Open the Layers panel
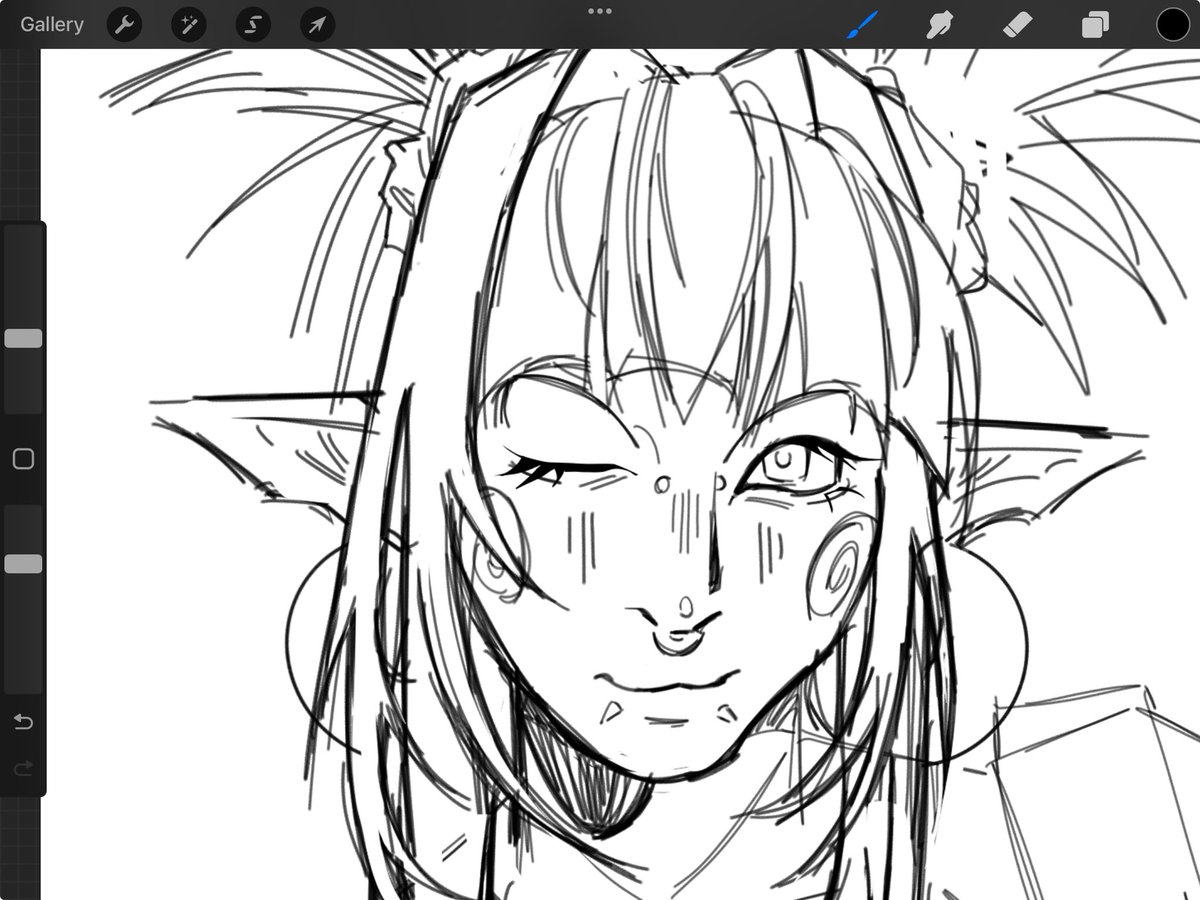The height and width of the screenshot is (900, 1200). pos(1094,24)
